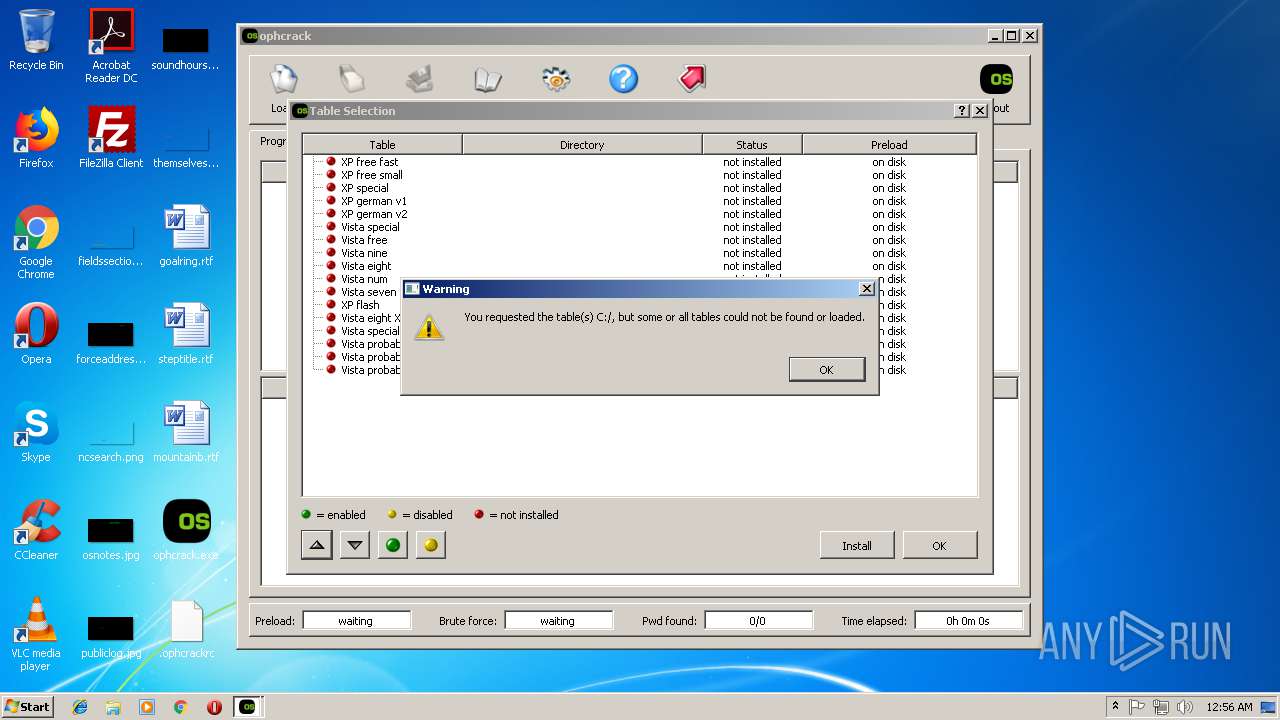Image resolution: width=1280 pixels, height=720 pixels.
Task: Click Install in Table Selection dialog
Action: 856,545
